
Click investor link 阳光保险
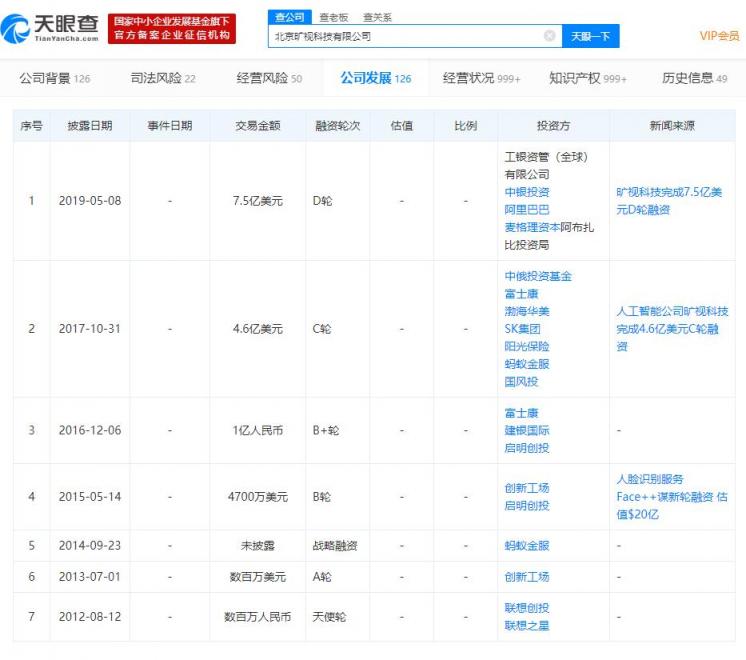coord(527,346)
